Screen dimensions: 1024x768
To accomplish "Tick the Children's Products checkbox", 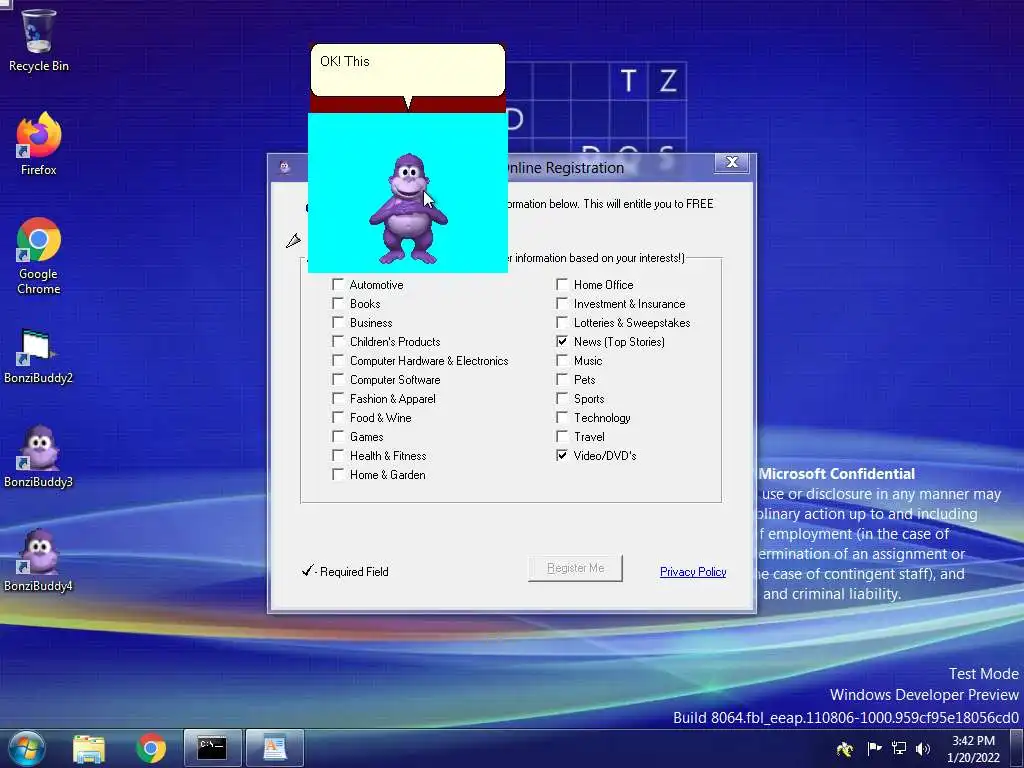I will tap(338, 341).
